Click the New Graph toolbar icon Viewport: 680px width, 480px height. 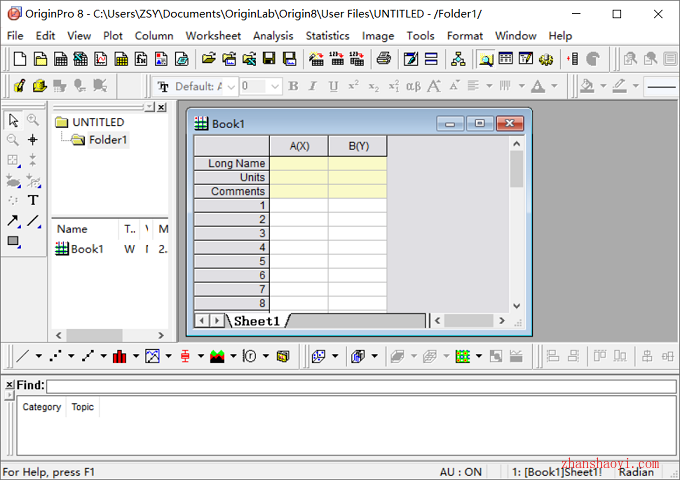101,59
